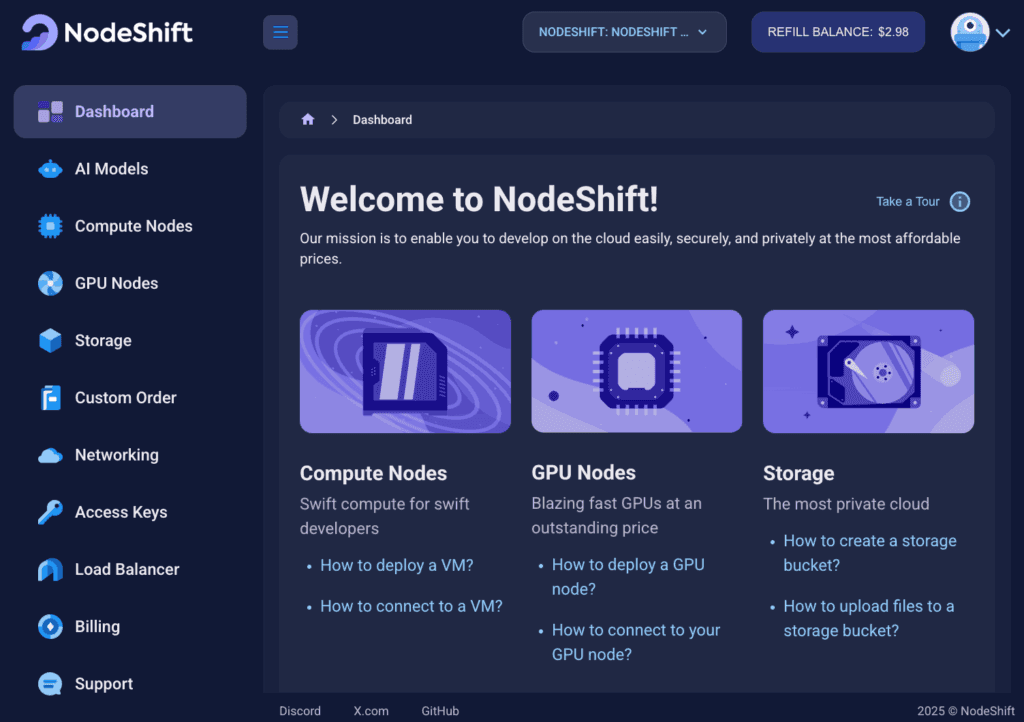This screenshot has height=722, width=1024.
Task: Select Custom Order menu item
Action: [x=130, y=398]
